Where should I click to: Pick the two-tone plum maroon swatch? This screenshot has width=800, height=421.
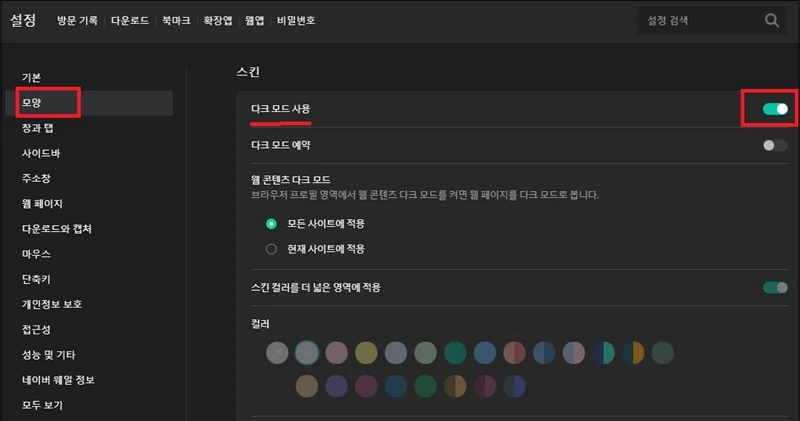click(485, 386)
